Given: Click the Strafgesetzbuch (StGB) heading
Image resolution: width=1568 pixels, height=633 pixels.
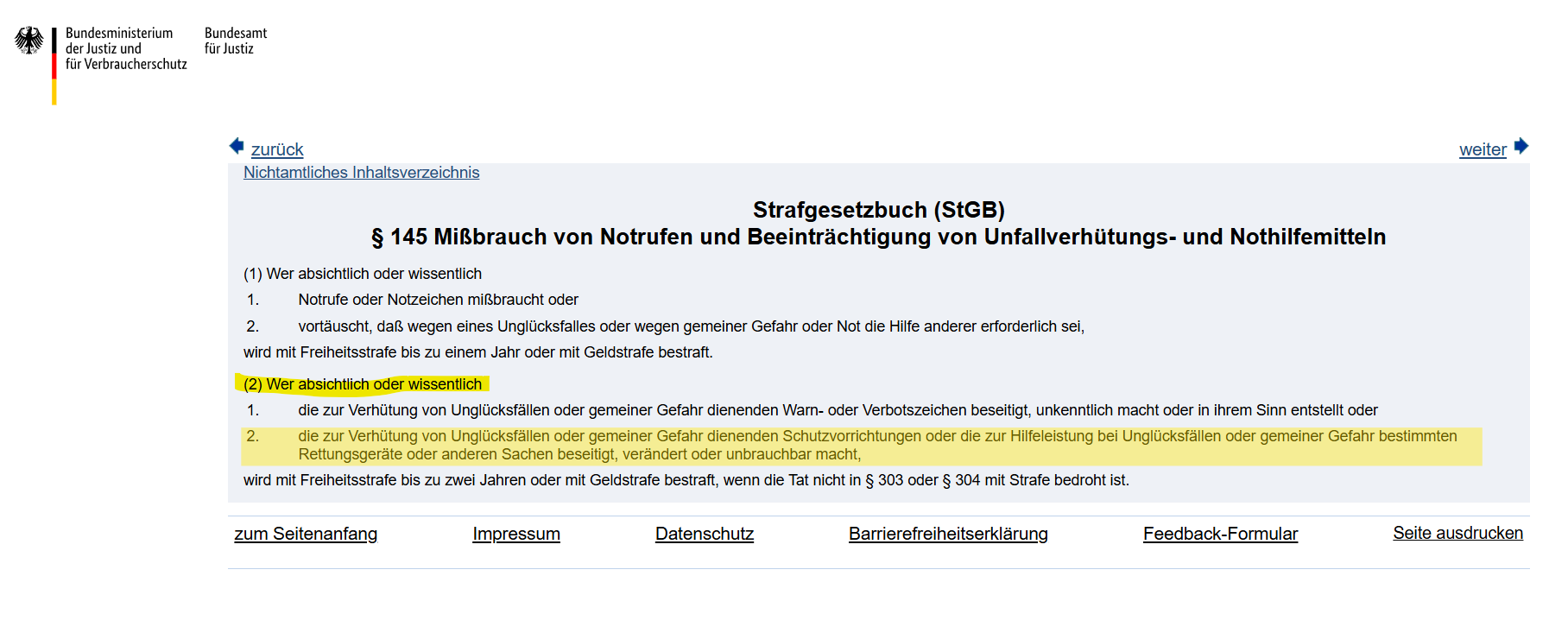Looking at the screenshot, I should pos(879,210).
